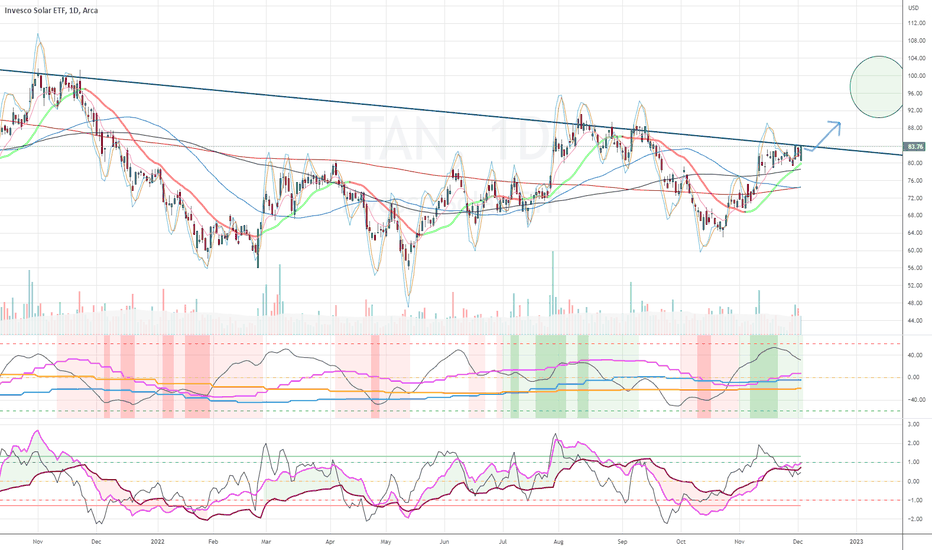
Task: Click the 60.00 price axis label
Action: point(915,250)
